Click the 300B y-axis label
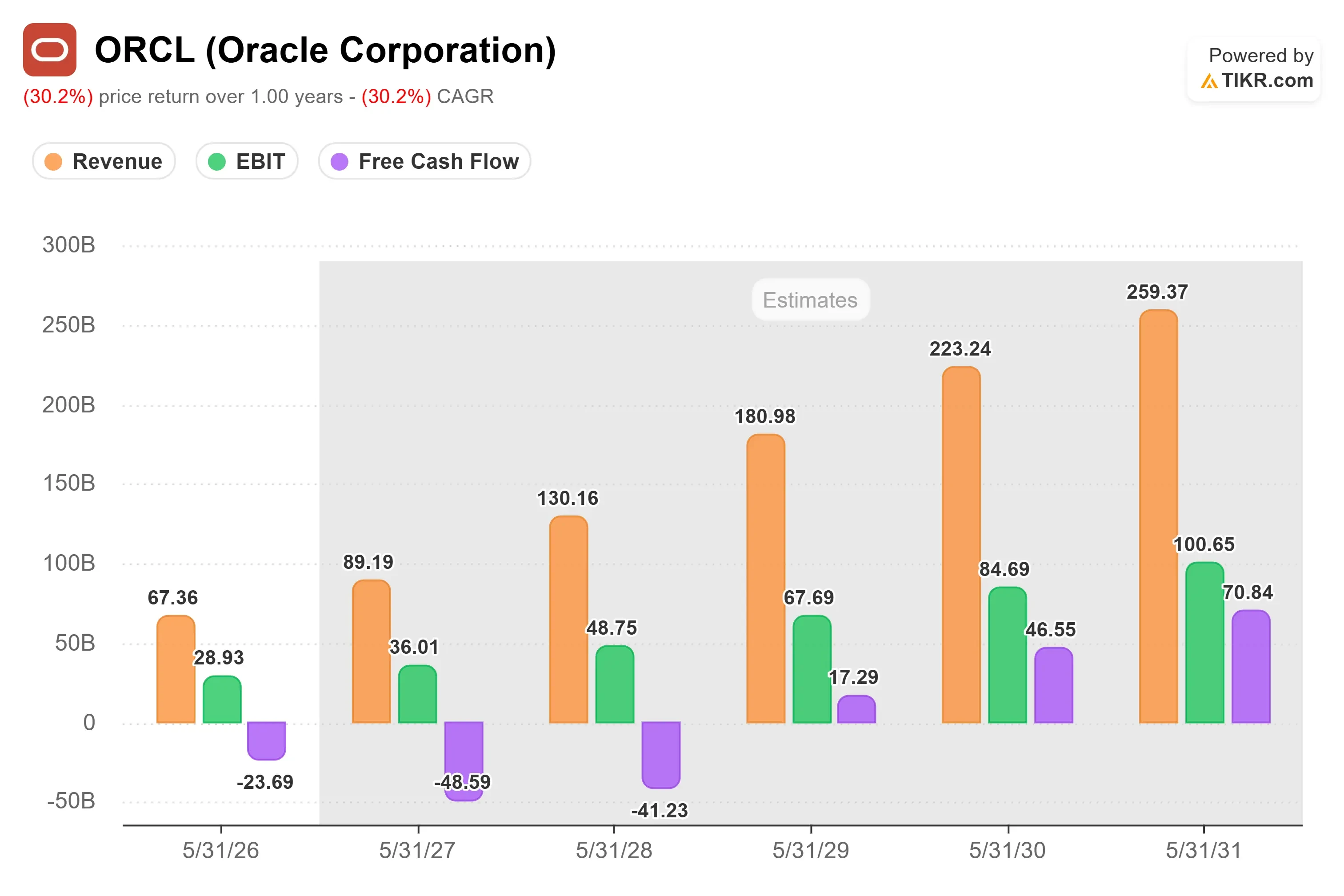 pos(68,244)
